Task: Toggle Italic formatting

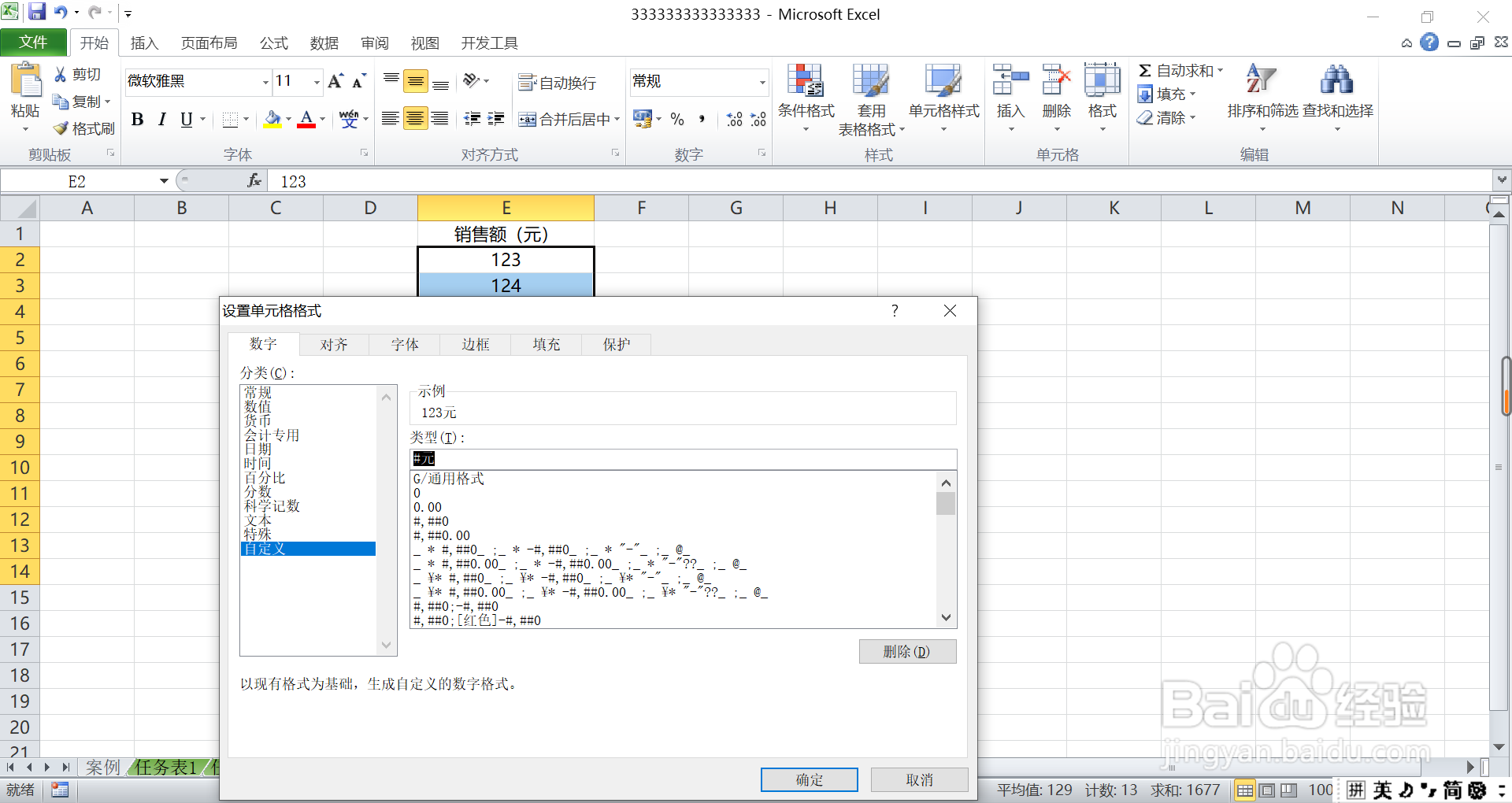Action: 162,120
